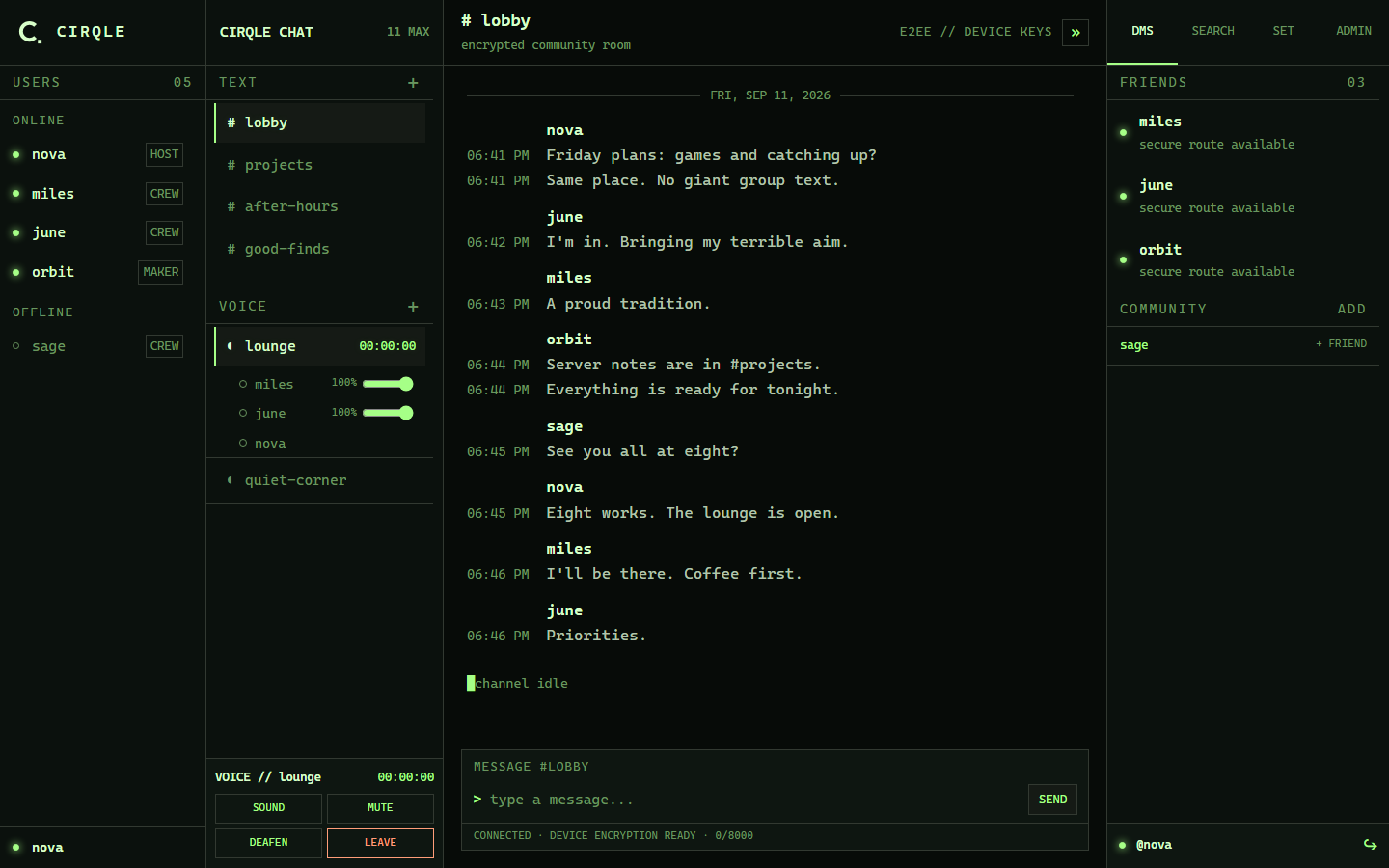Click ADD in the community section
The width and height of the screenshot is (1389, 868).
pos(1351,310)
